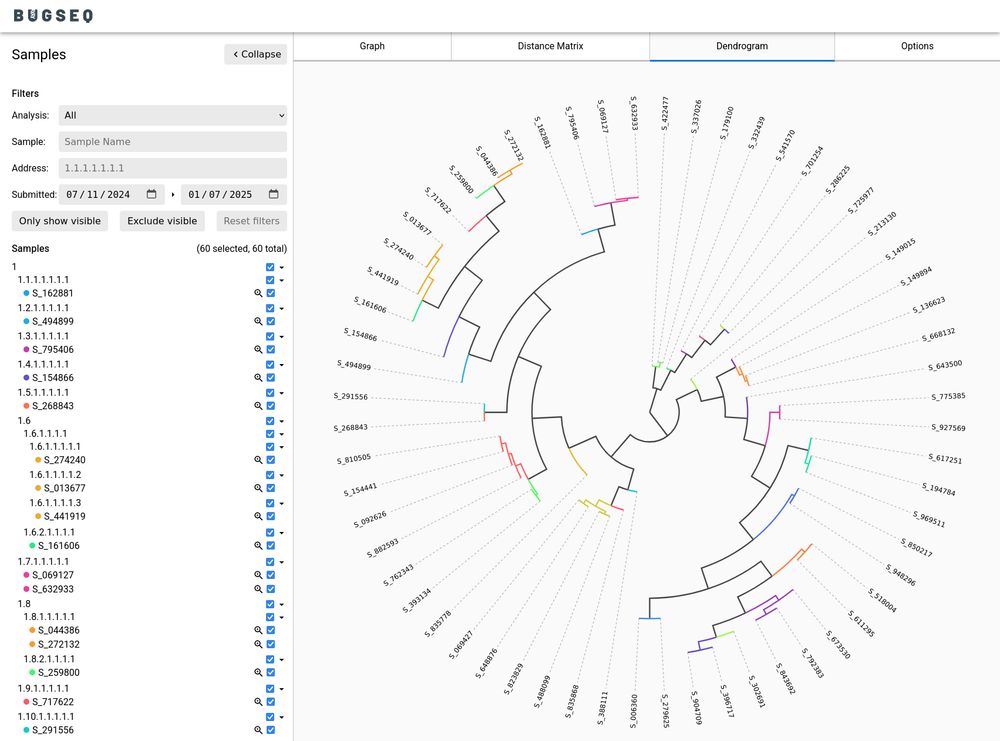Open the Options tab

(917, 46)
